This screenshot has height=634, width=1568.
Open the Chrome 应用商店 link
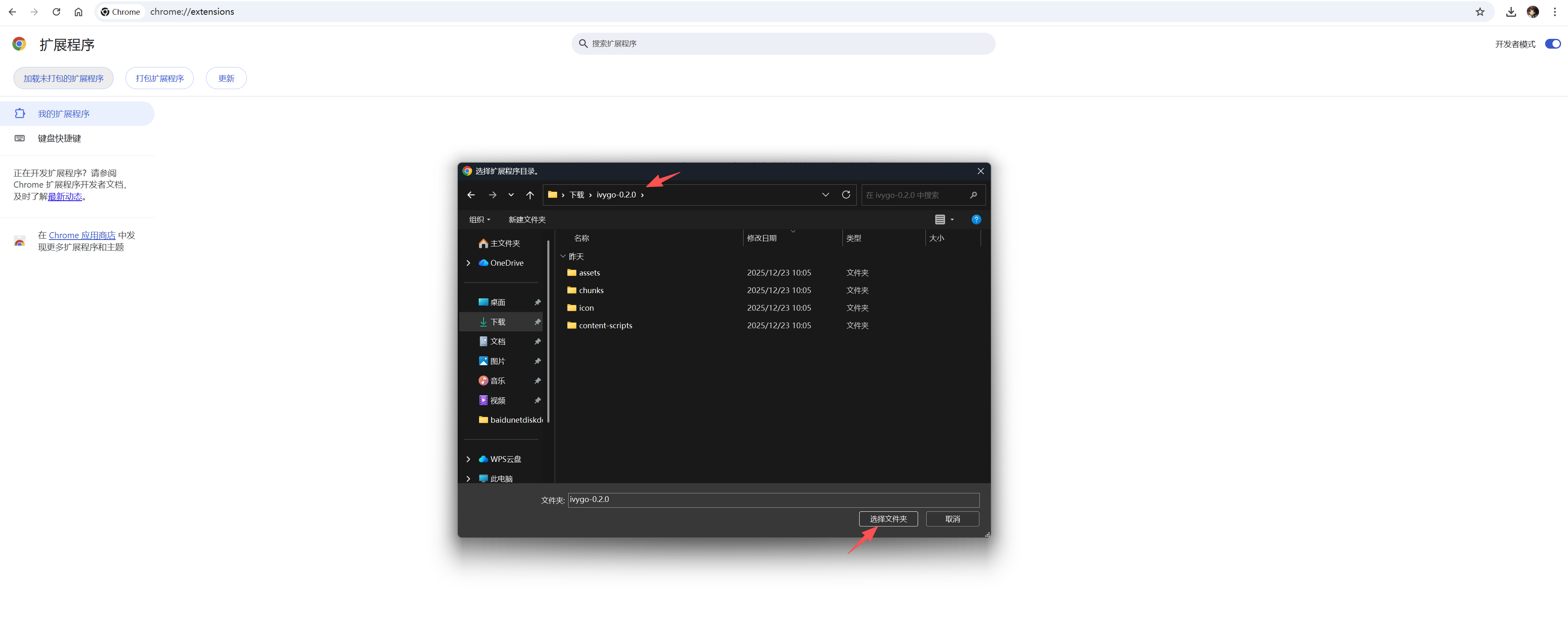(82, 235)
